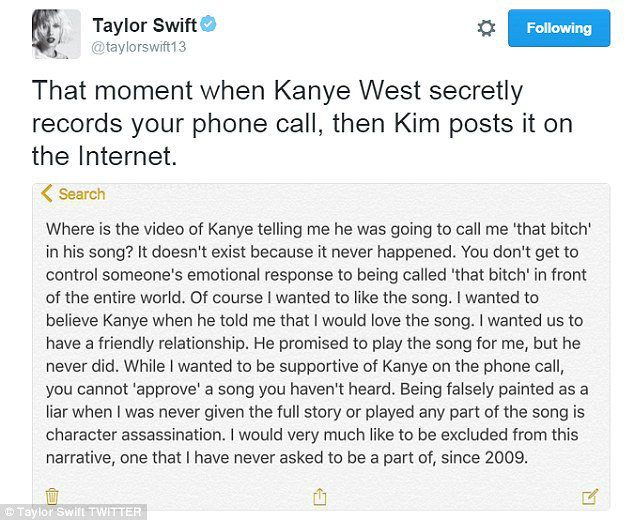Open the gear settings menu

[486, 28]
